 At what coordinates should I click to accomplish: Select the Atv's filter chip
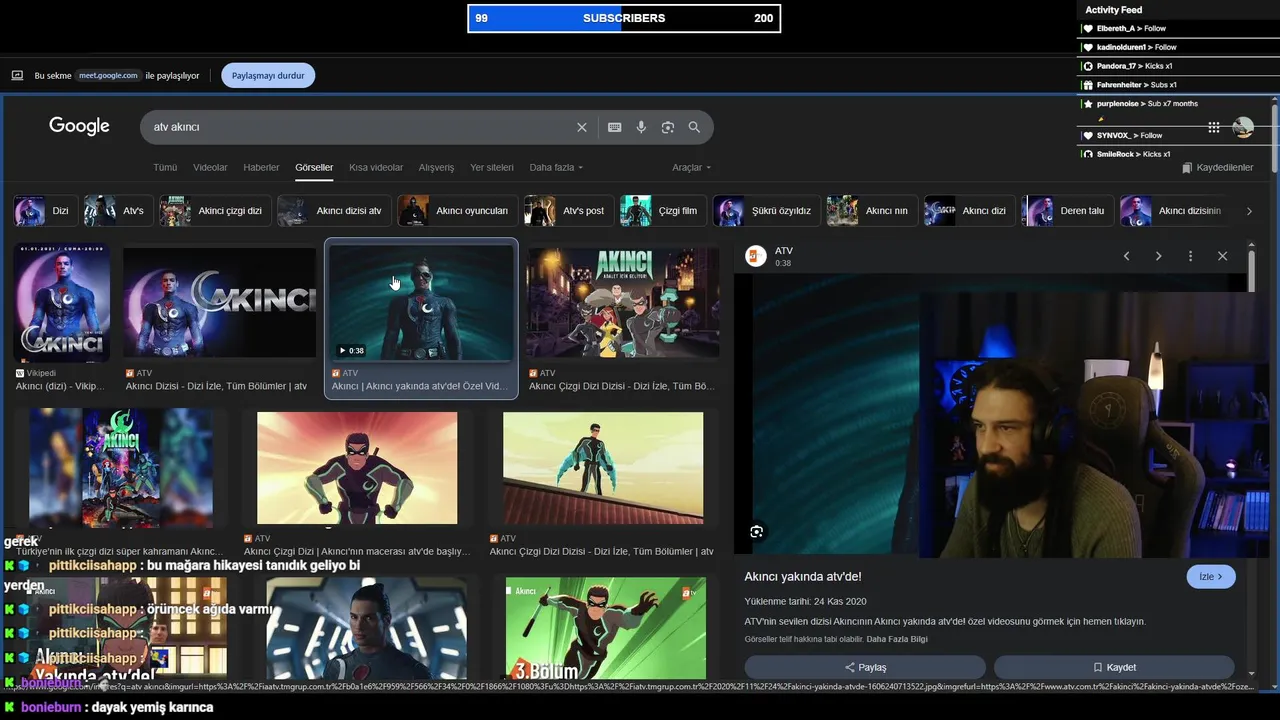point(118,211)
